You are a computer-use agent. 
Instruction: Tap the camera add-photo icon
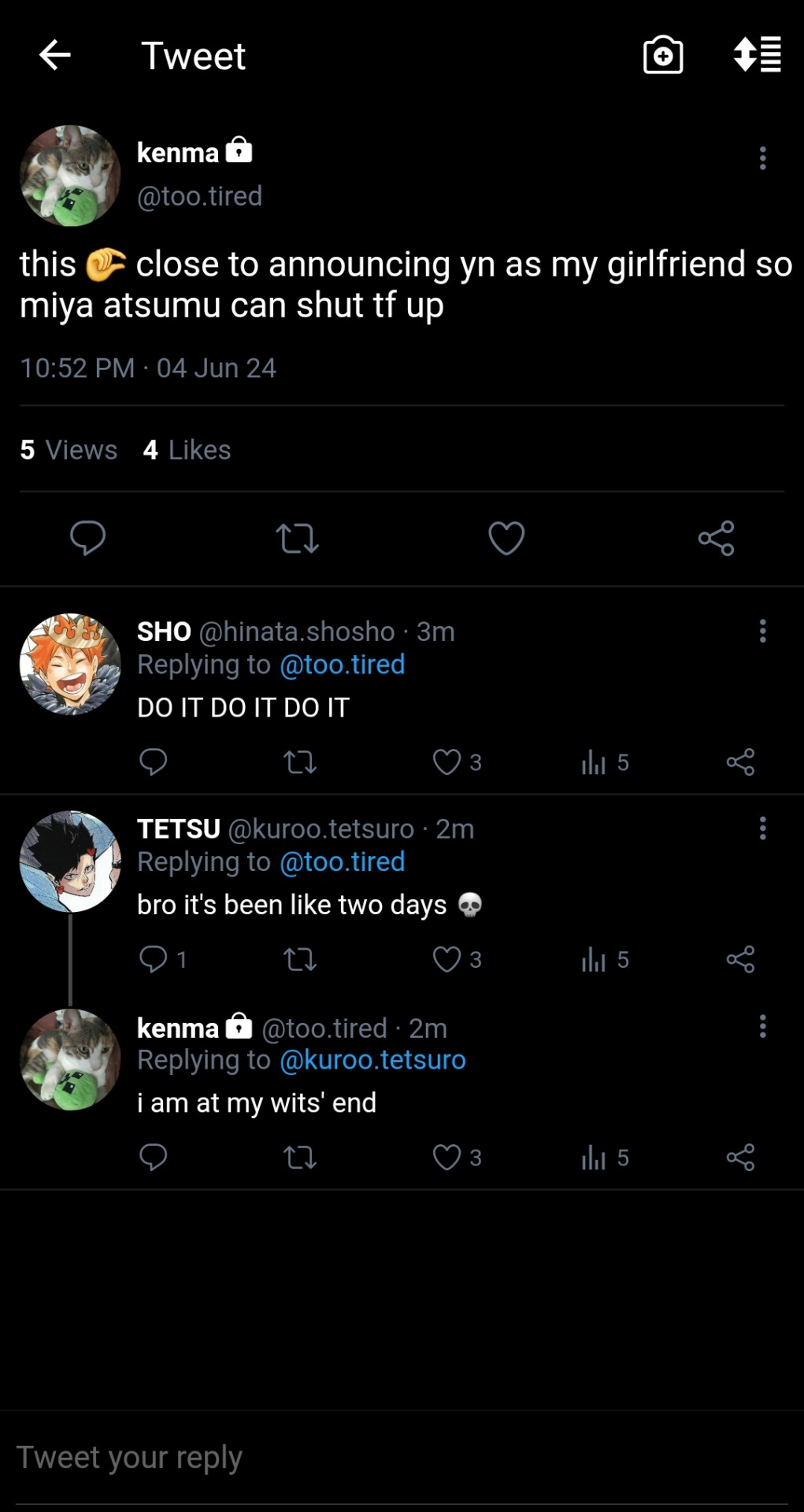[x=663, y=55]
